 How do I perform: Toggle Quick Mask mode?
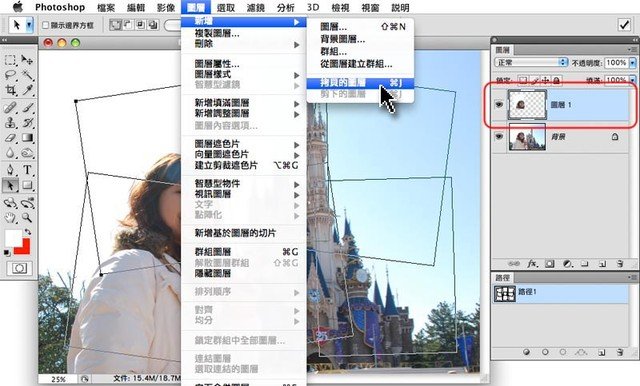(19, 268)
